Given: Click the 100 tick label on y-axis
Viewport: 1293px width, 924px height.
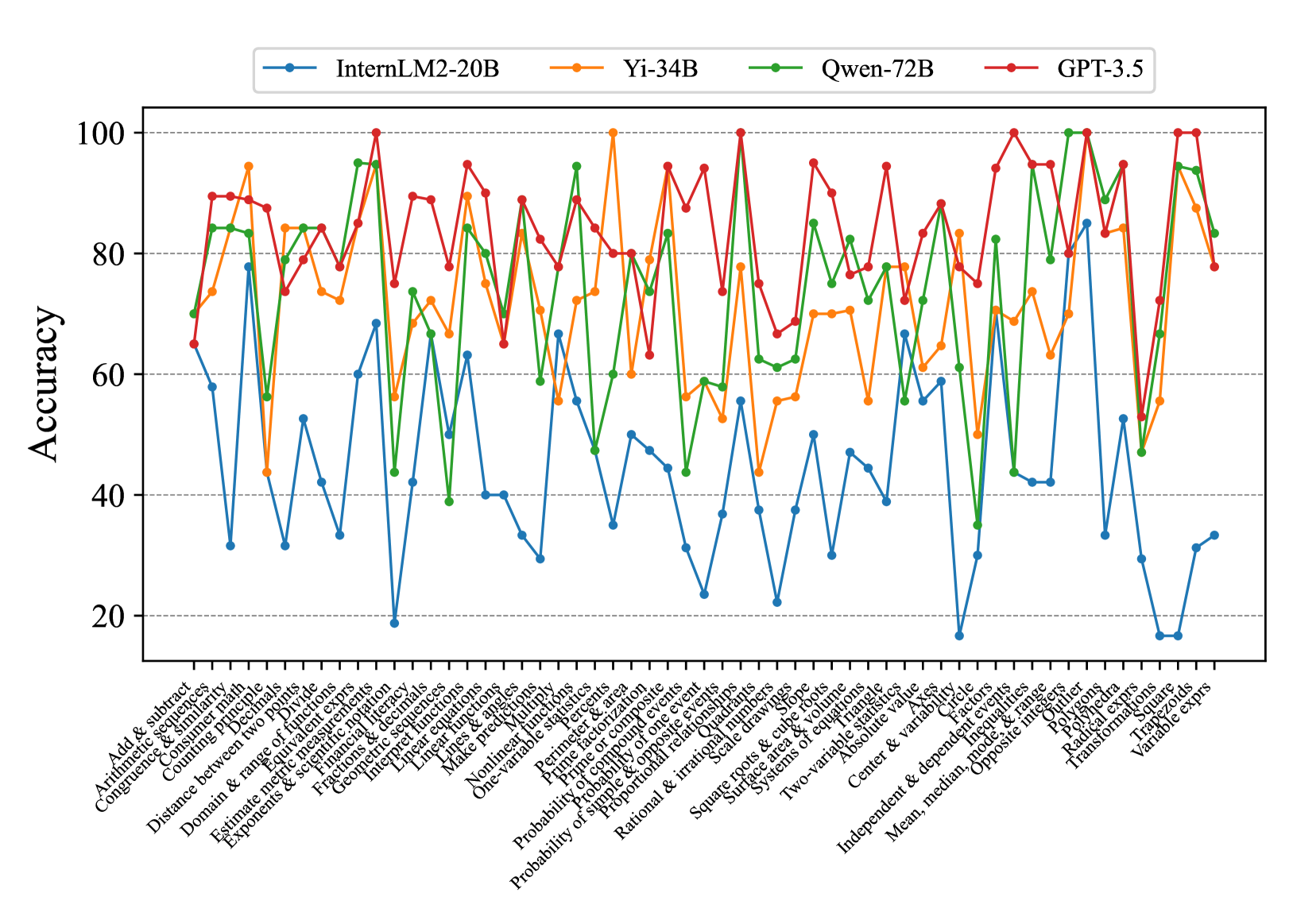Looking at the screenshot, I should [100, 133].
